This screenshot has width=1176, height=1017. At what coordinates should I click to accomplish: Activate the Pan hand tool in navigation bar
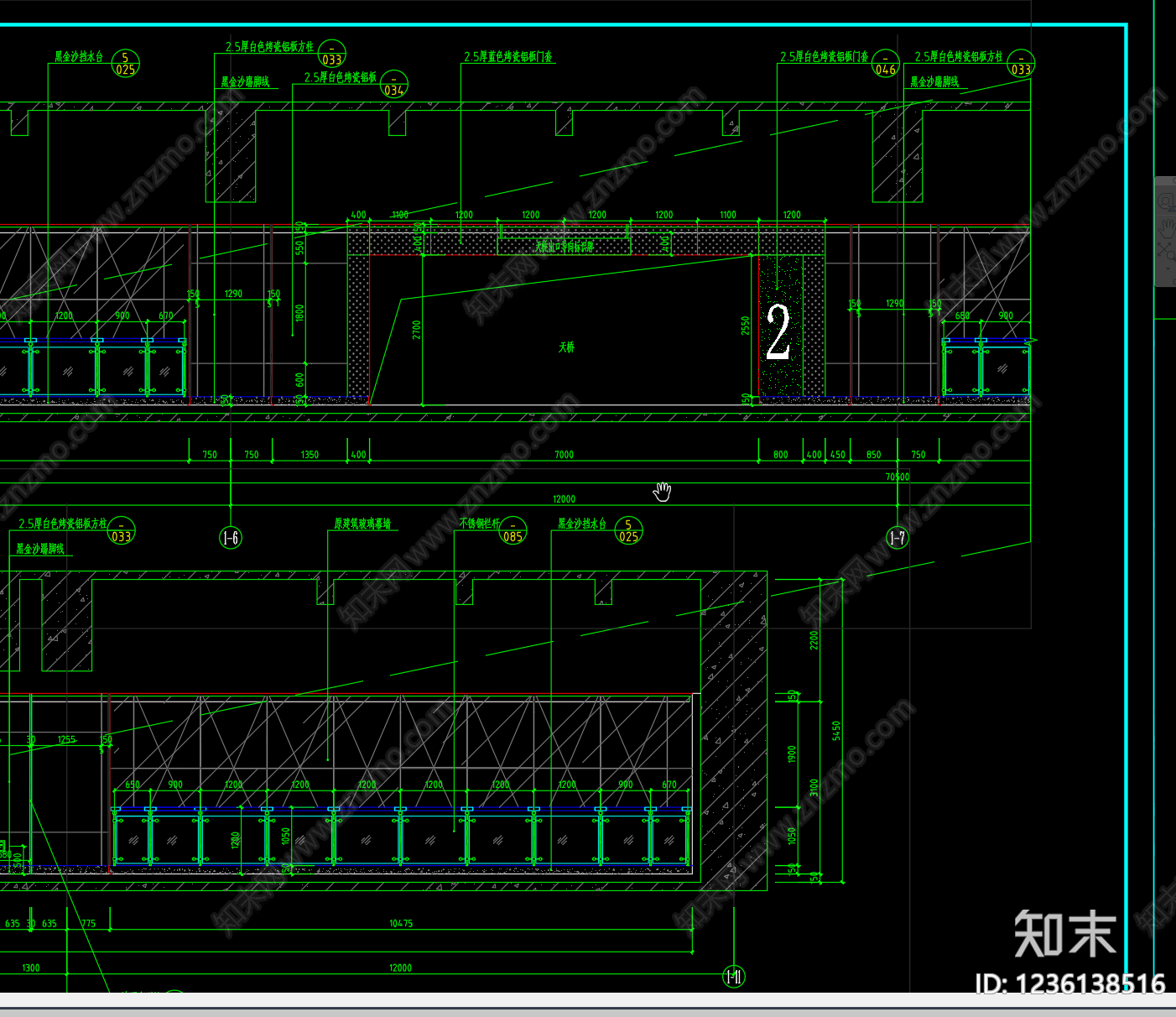point(1167,227)
